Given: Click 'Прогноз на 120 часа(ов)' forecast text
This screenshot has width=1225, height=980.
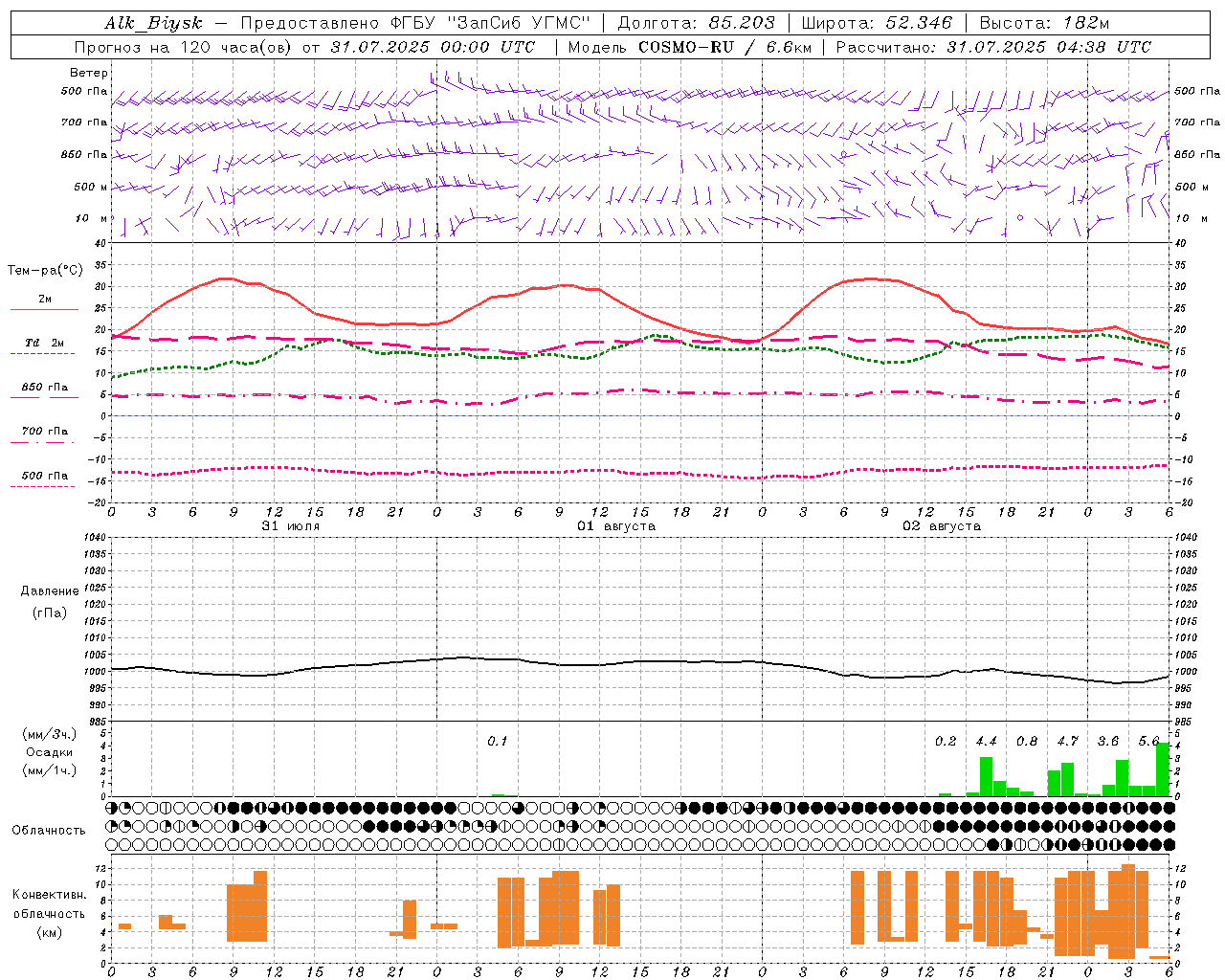Looking at the screenshot, I should [x=183, y=47].
